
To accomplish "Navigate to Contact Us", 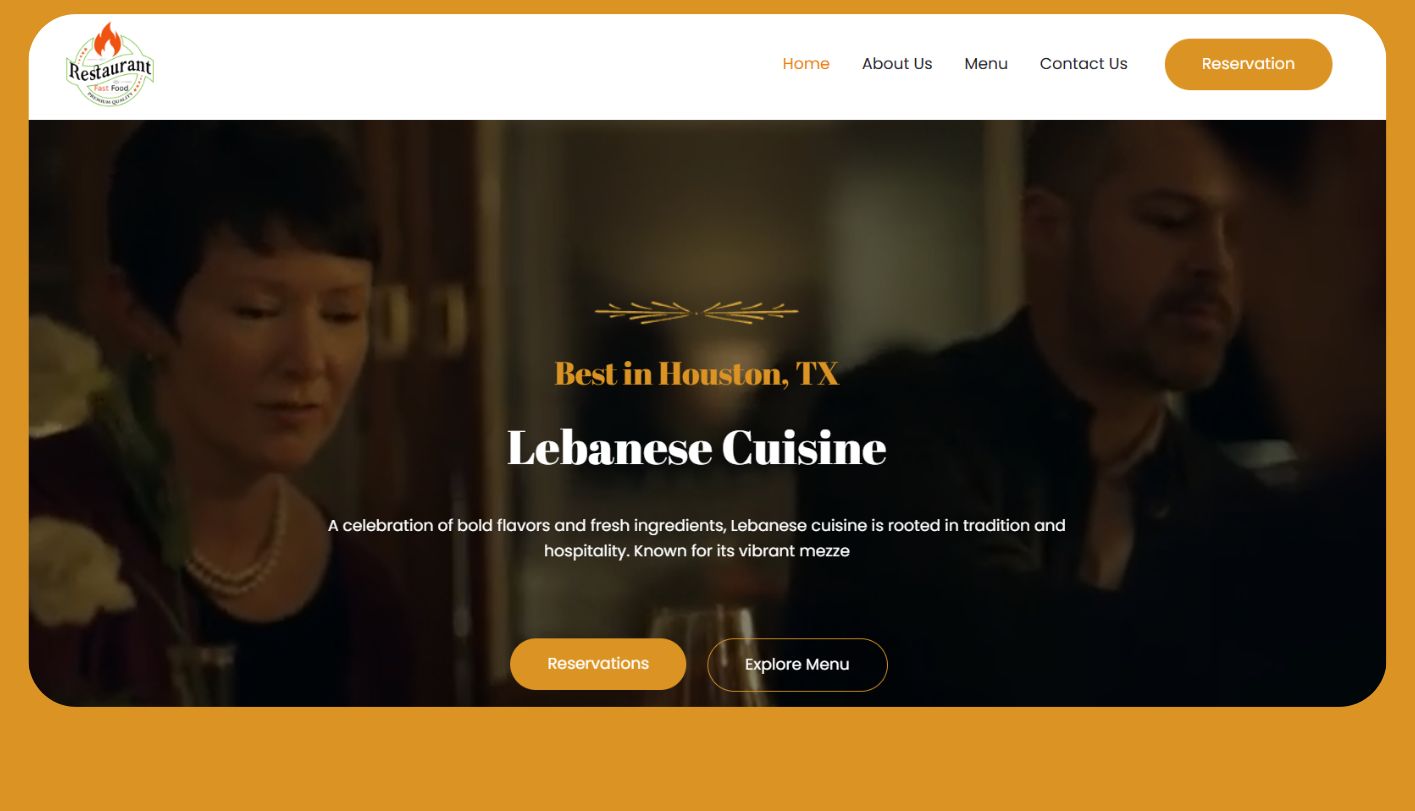I will [1083, 64].
